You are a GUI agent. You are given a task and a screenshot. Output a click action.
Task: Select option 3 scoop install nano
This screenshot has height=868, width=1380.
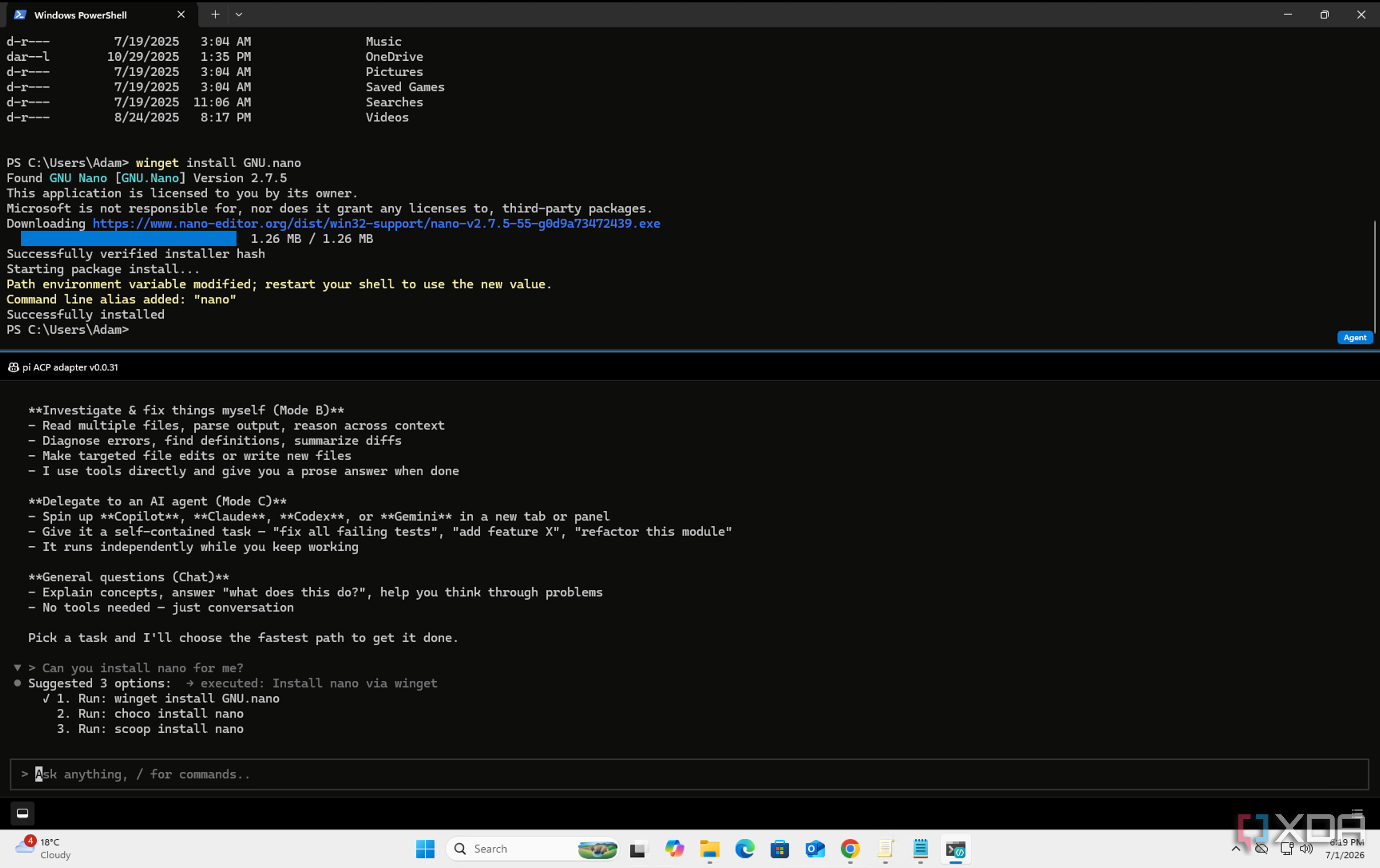point(150,729)
